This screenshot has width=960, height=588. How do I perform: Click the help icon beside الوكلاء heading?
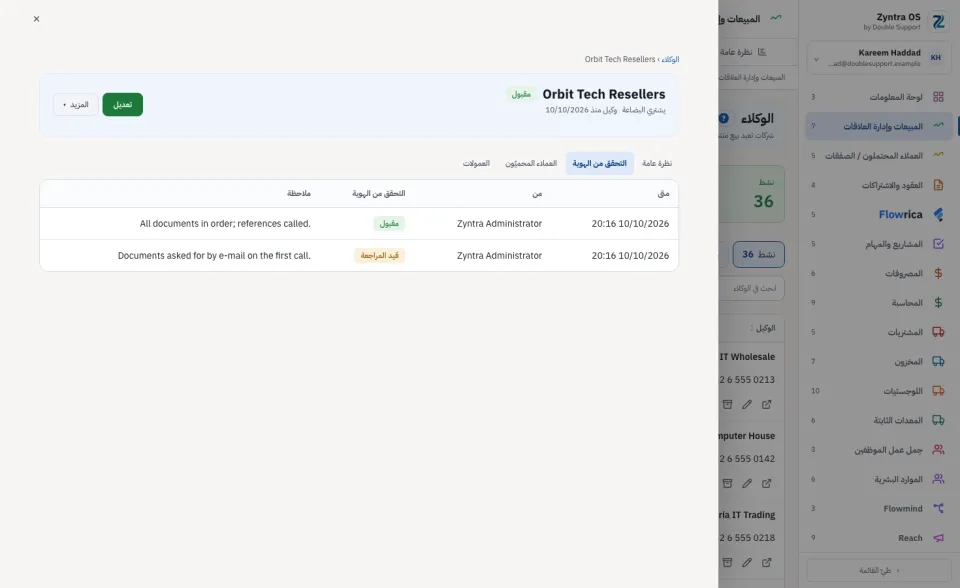pos(724,118)
